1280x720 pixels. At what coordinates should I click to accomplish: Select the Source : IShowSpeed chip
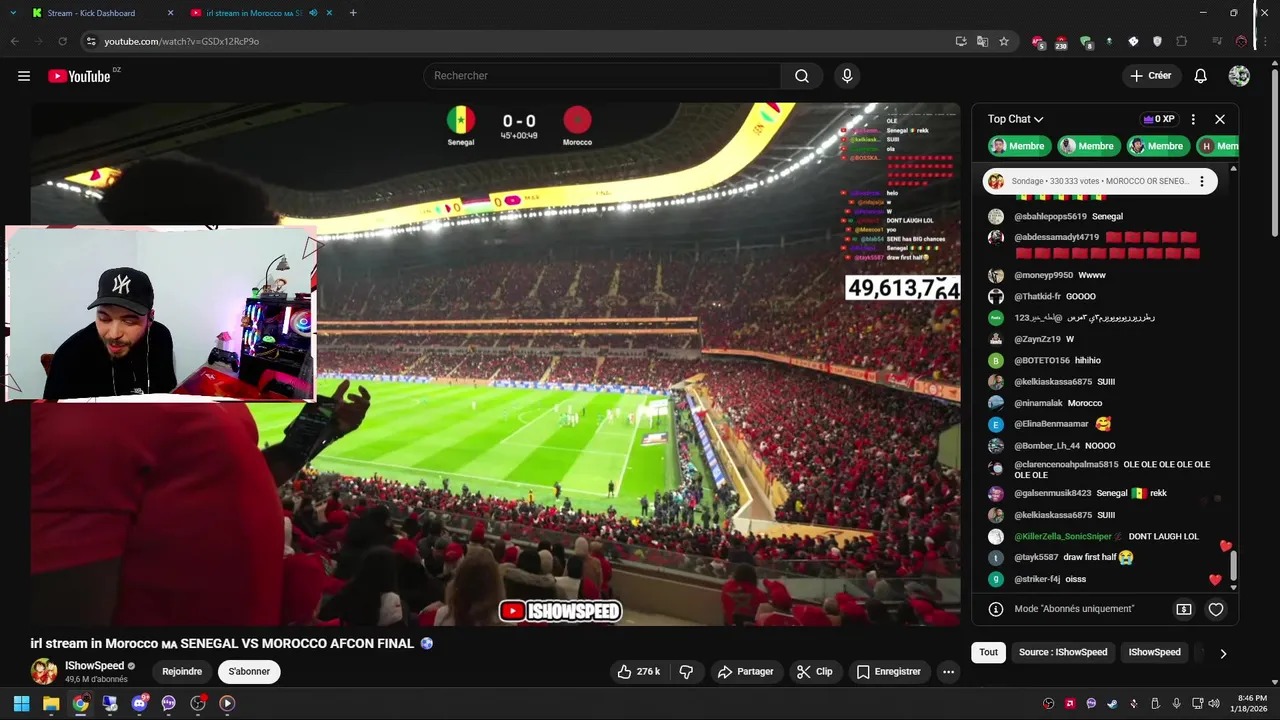point(1063,652)
